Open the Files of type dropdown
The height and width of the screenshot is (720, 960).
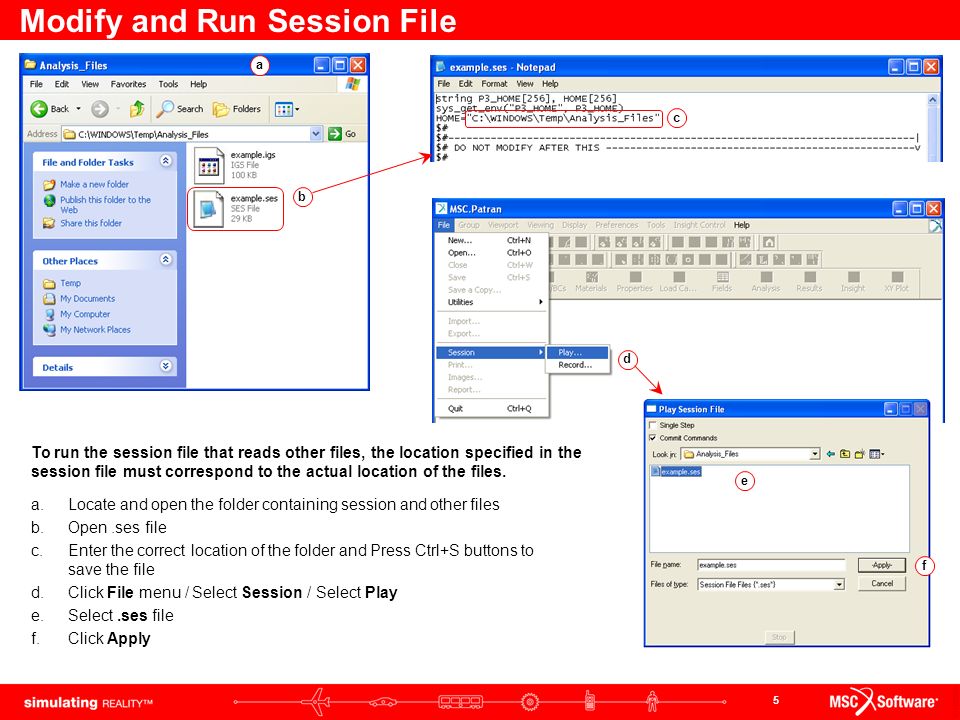tap(839, 585)
